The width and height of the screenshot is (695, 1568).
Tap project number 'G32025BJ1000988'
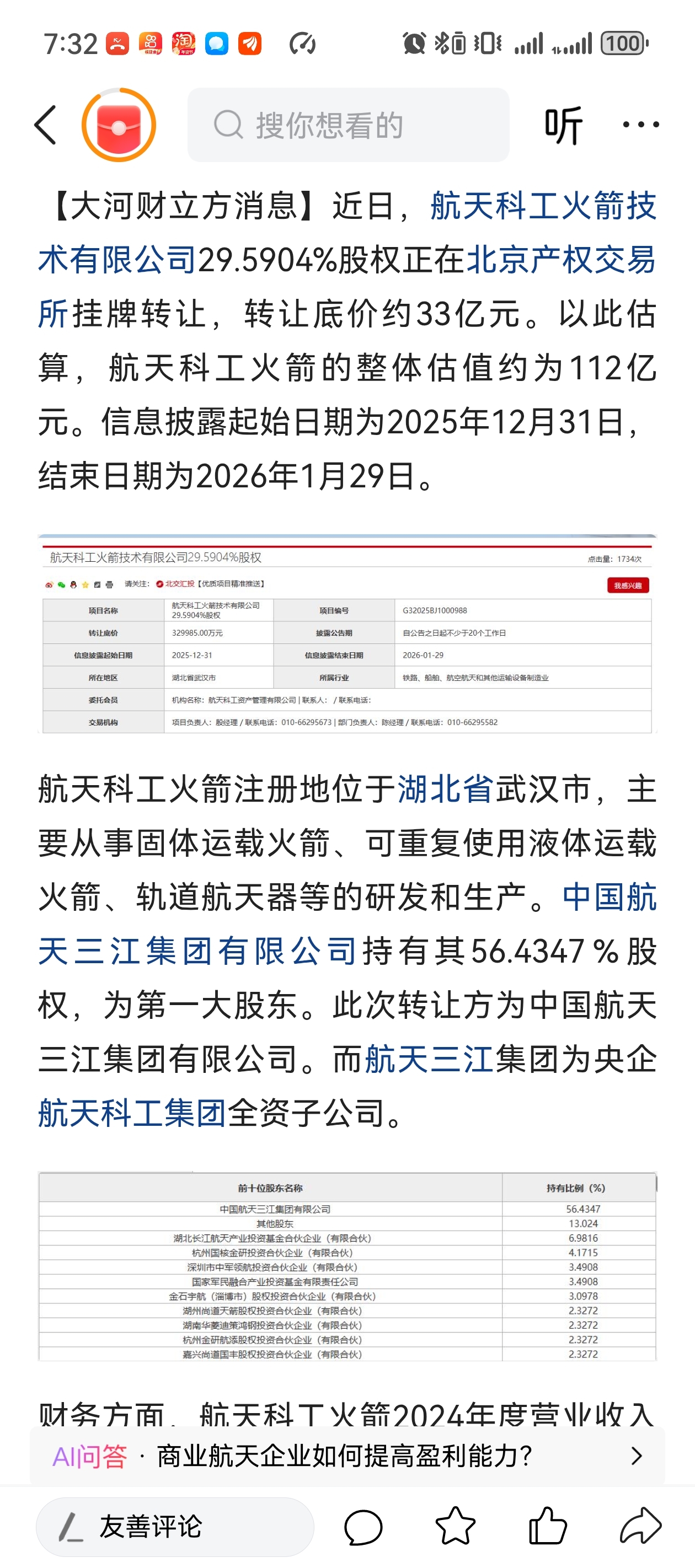tap(435, 610)
